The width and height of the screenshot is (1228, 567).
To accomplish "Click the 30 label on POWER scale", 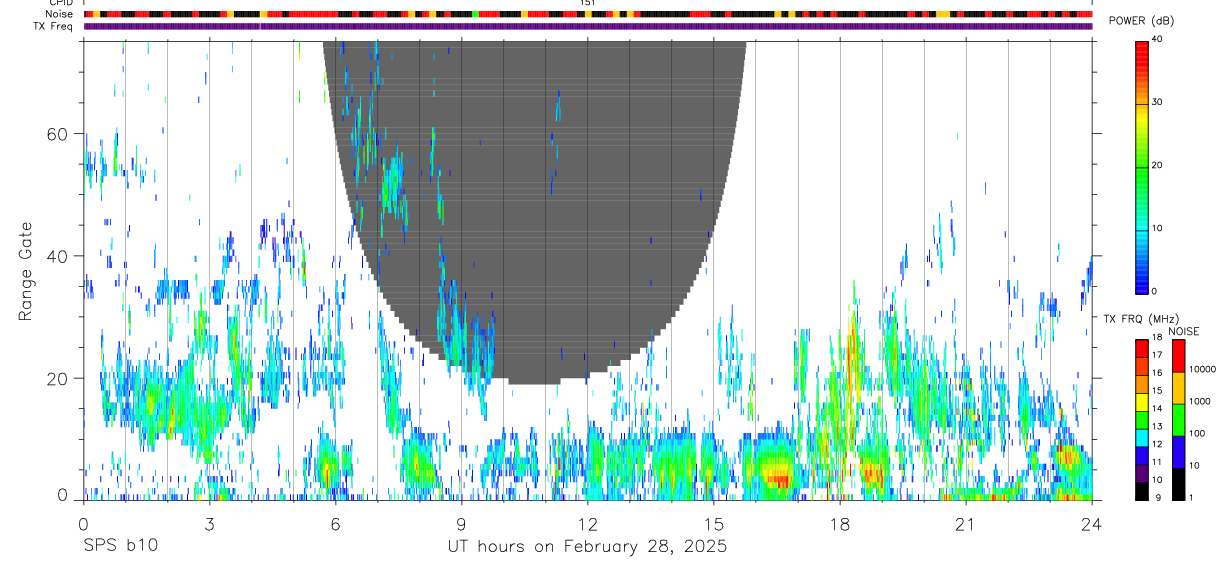I will pyautogui.click(x=1158, y=102).
